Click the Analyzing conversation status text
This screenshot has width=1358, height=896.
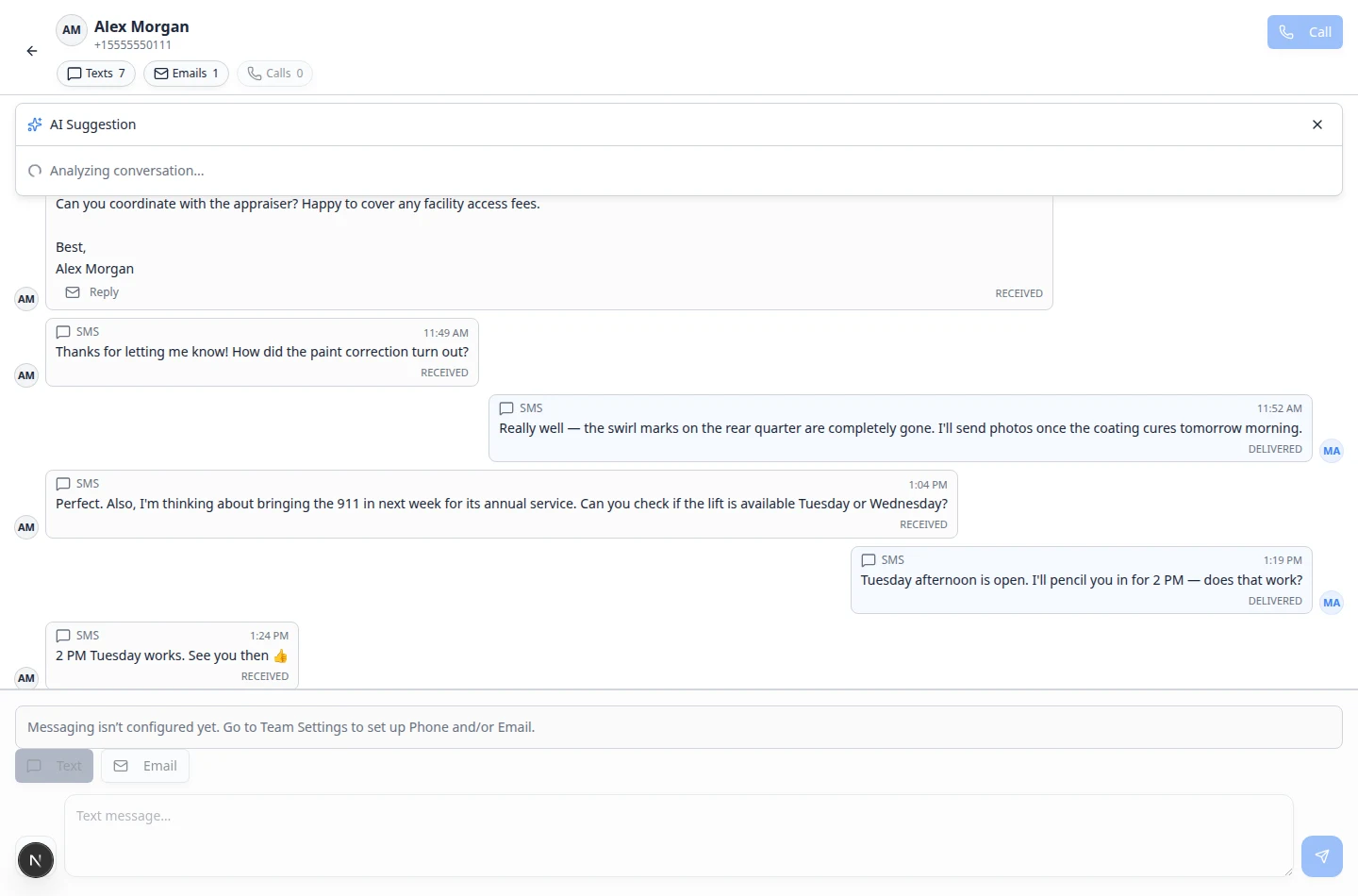point(126,171)
